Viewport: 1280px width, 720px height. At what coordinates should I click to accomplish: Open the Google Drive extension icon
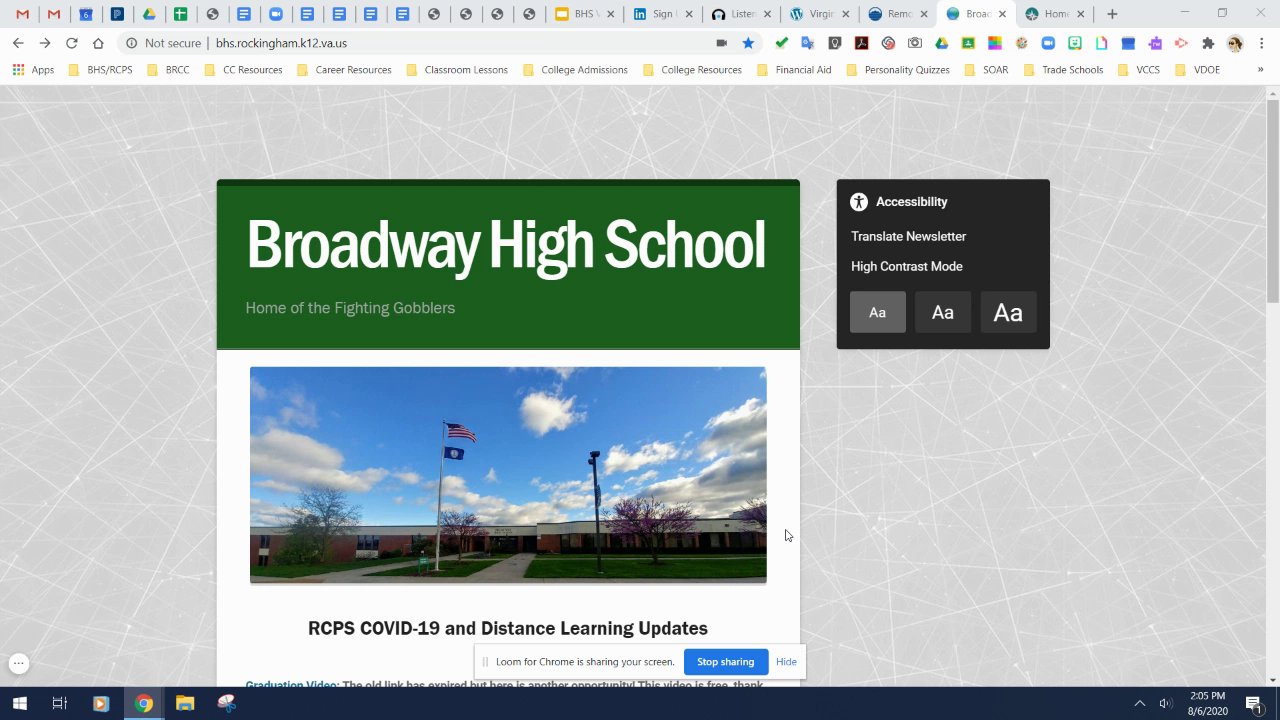point(941,43)
